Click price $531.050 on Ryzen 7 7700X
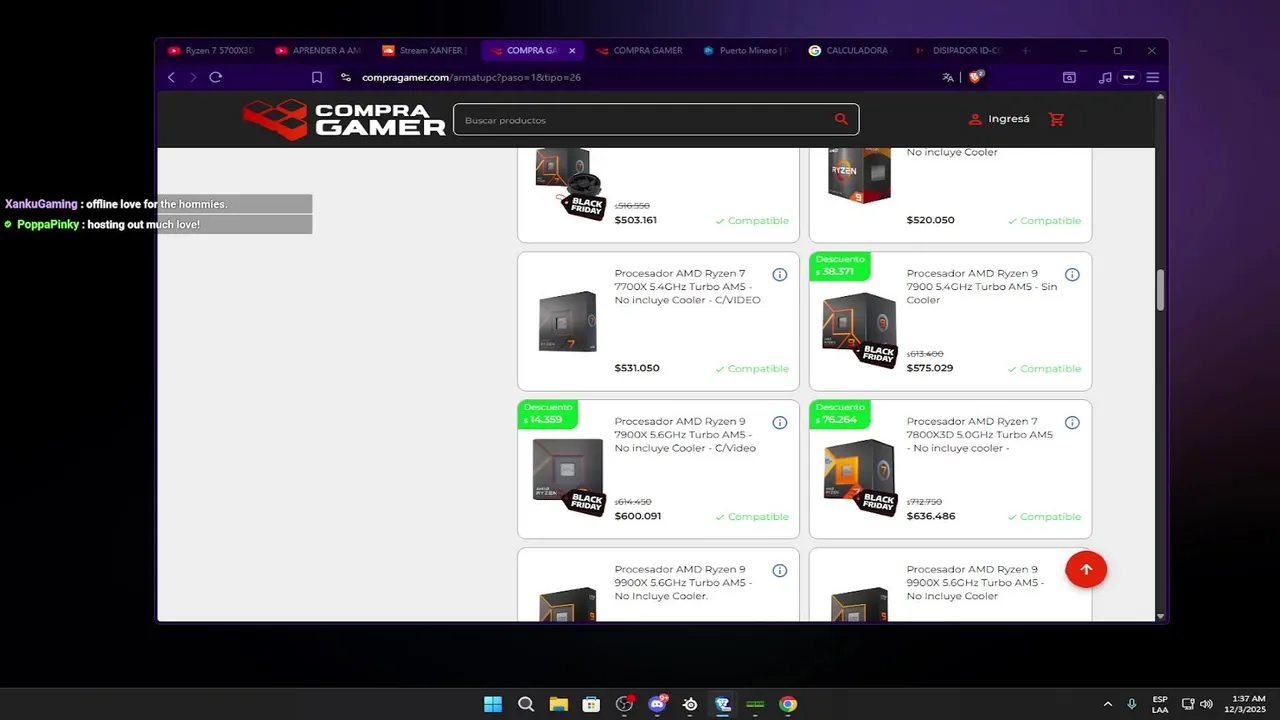Screen dimensions: 1280x720 pos(637,368)
